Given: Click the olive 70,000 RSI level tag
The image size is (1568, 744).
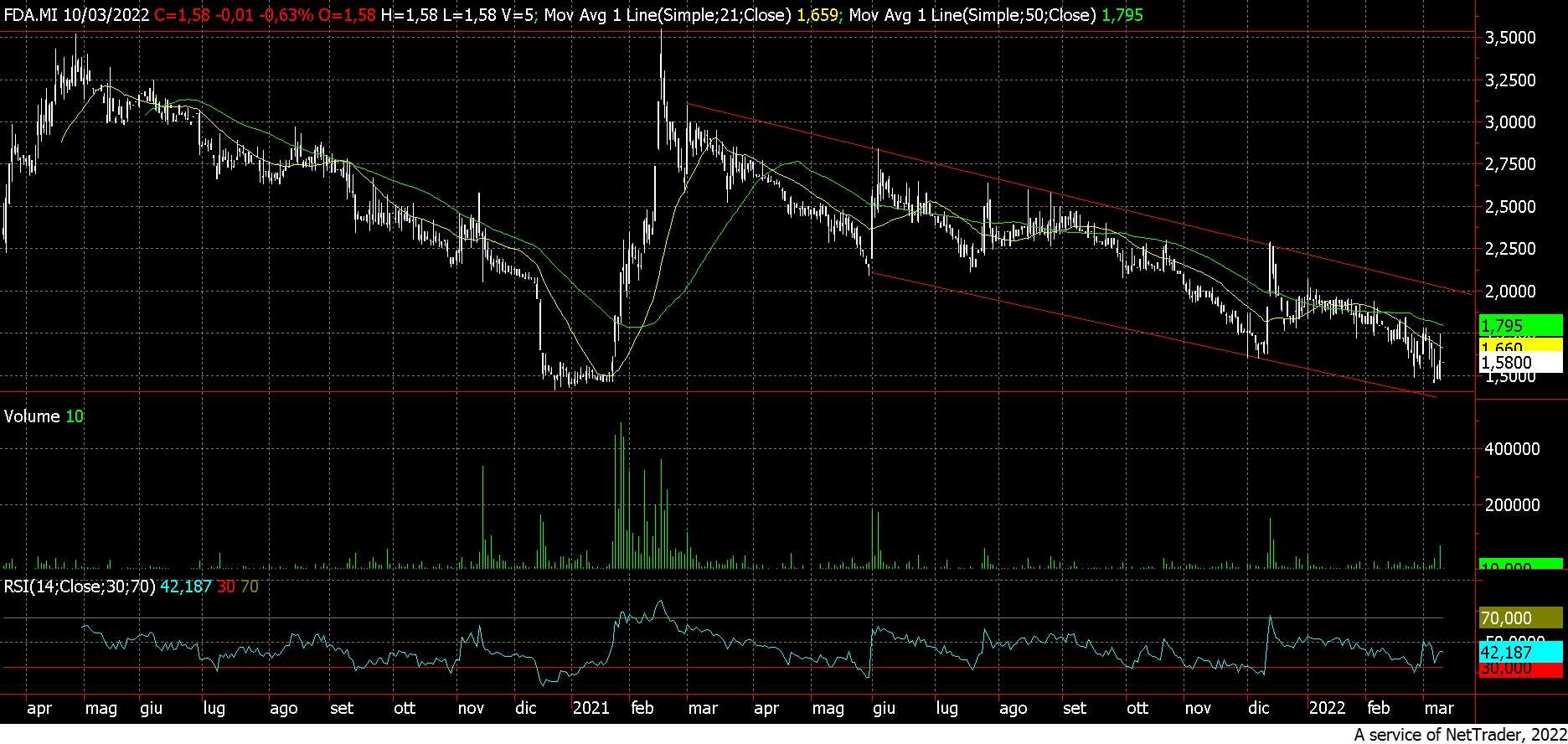Looking at the screenshot, I should tap(1521, 618).
